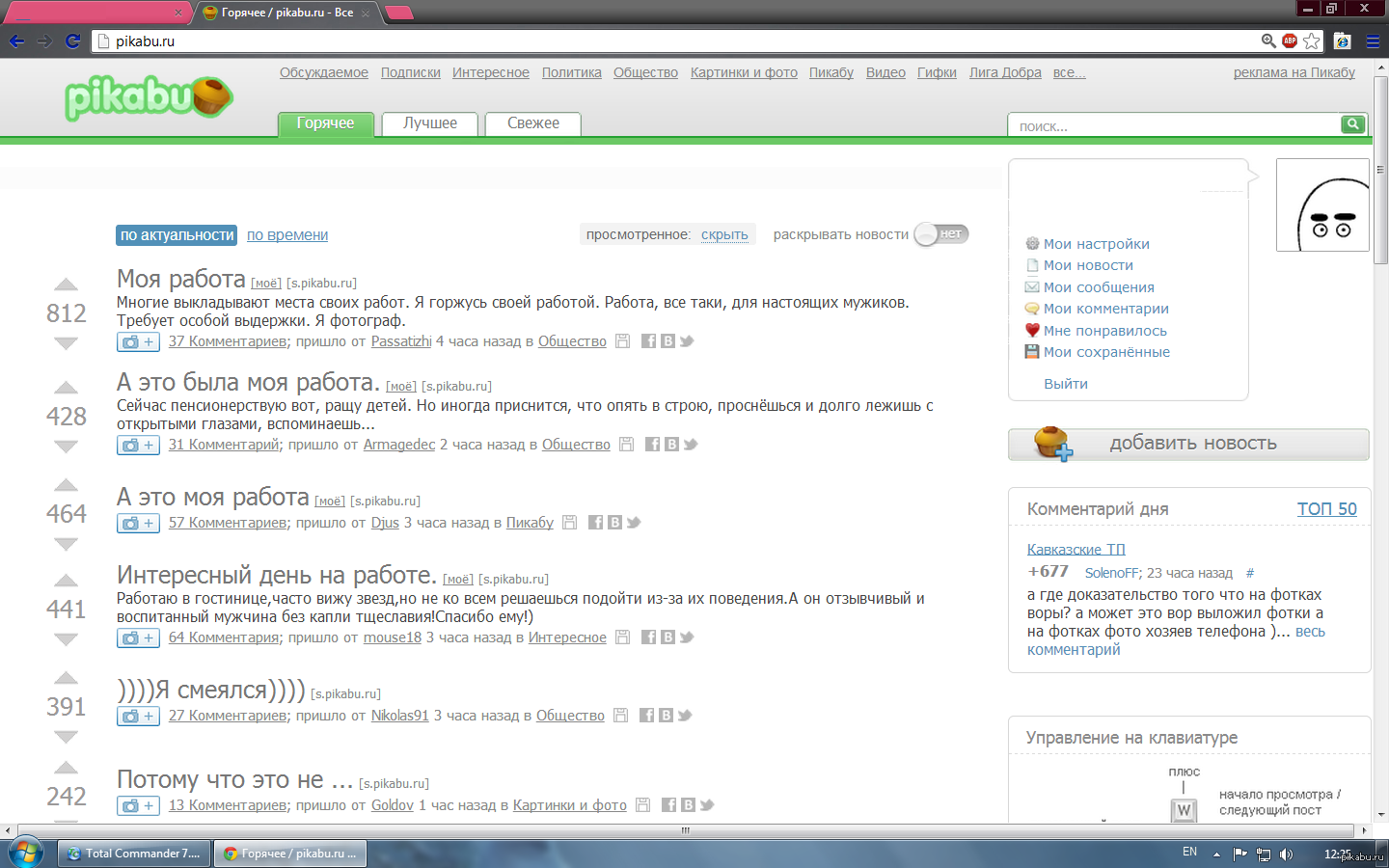Reload the page with the refresh icon

[x=72, y=41]
